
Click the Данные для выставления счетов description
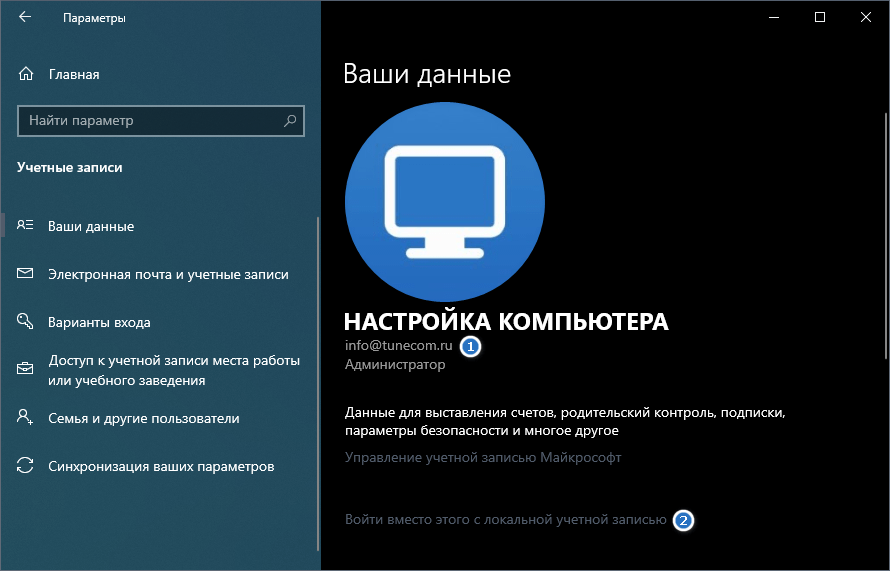[x=565, y=421]
